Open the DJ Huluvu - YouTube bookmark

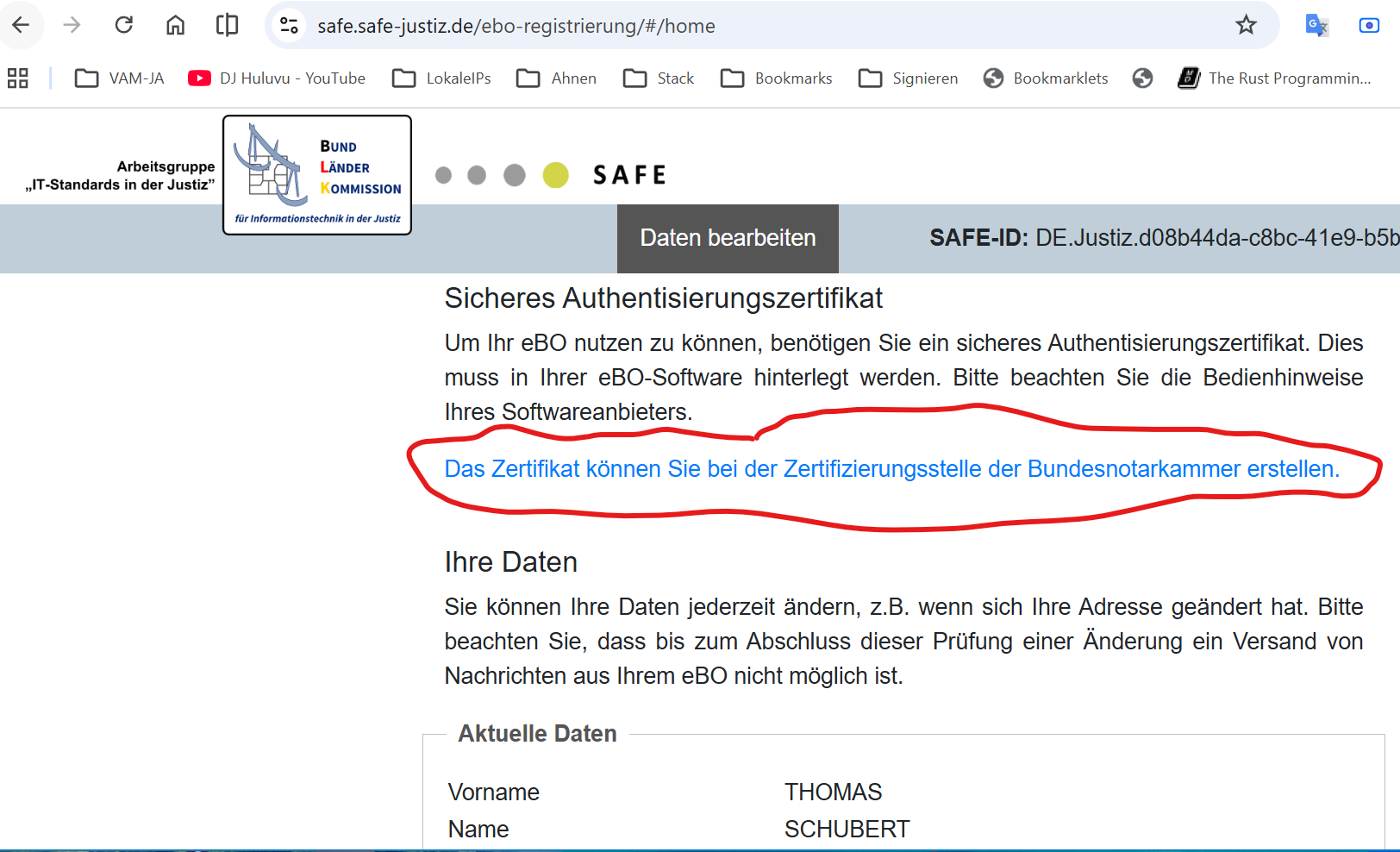tap(277, 78)
